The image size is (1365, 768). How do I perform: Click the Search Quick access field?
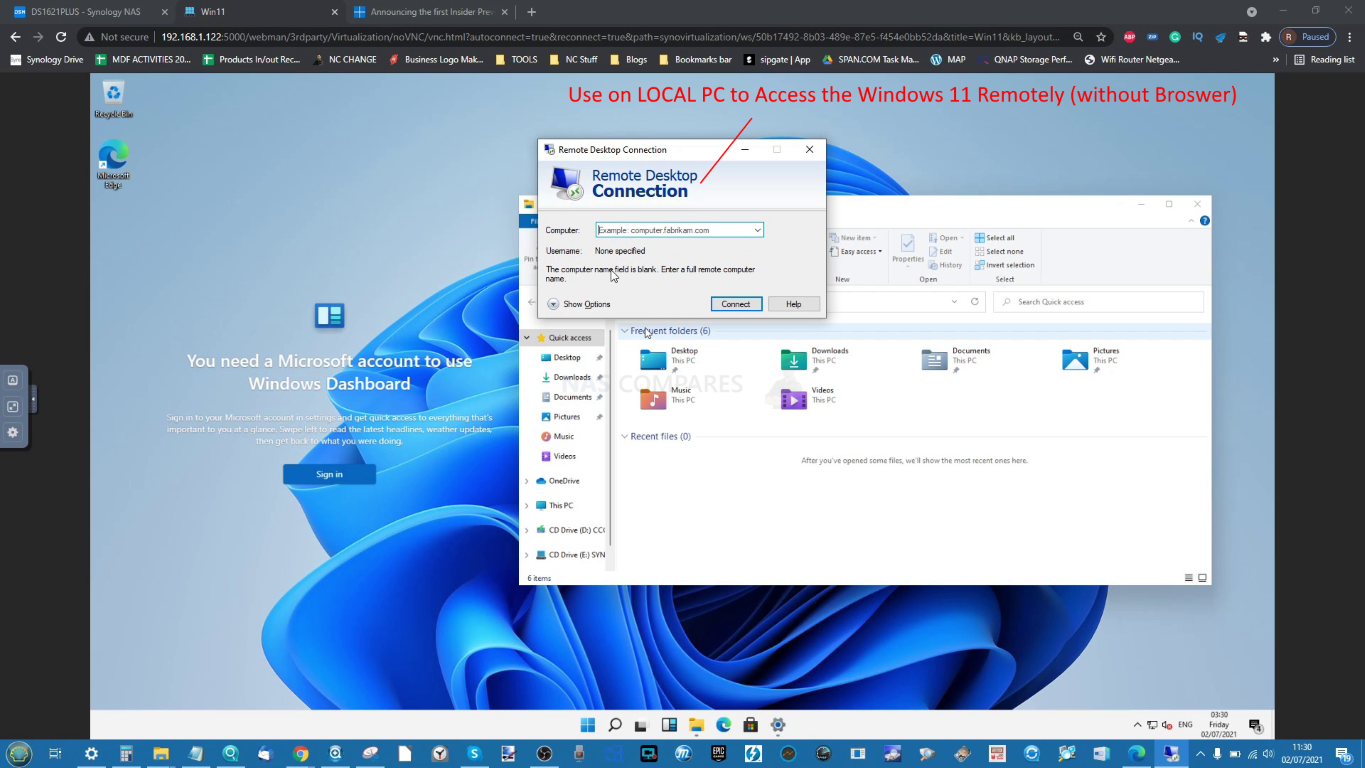click(x=1099, y=301)
